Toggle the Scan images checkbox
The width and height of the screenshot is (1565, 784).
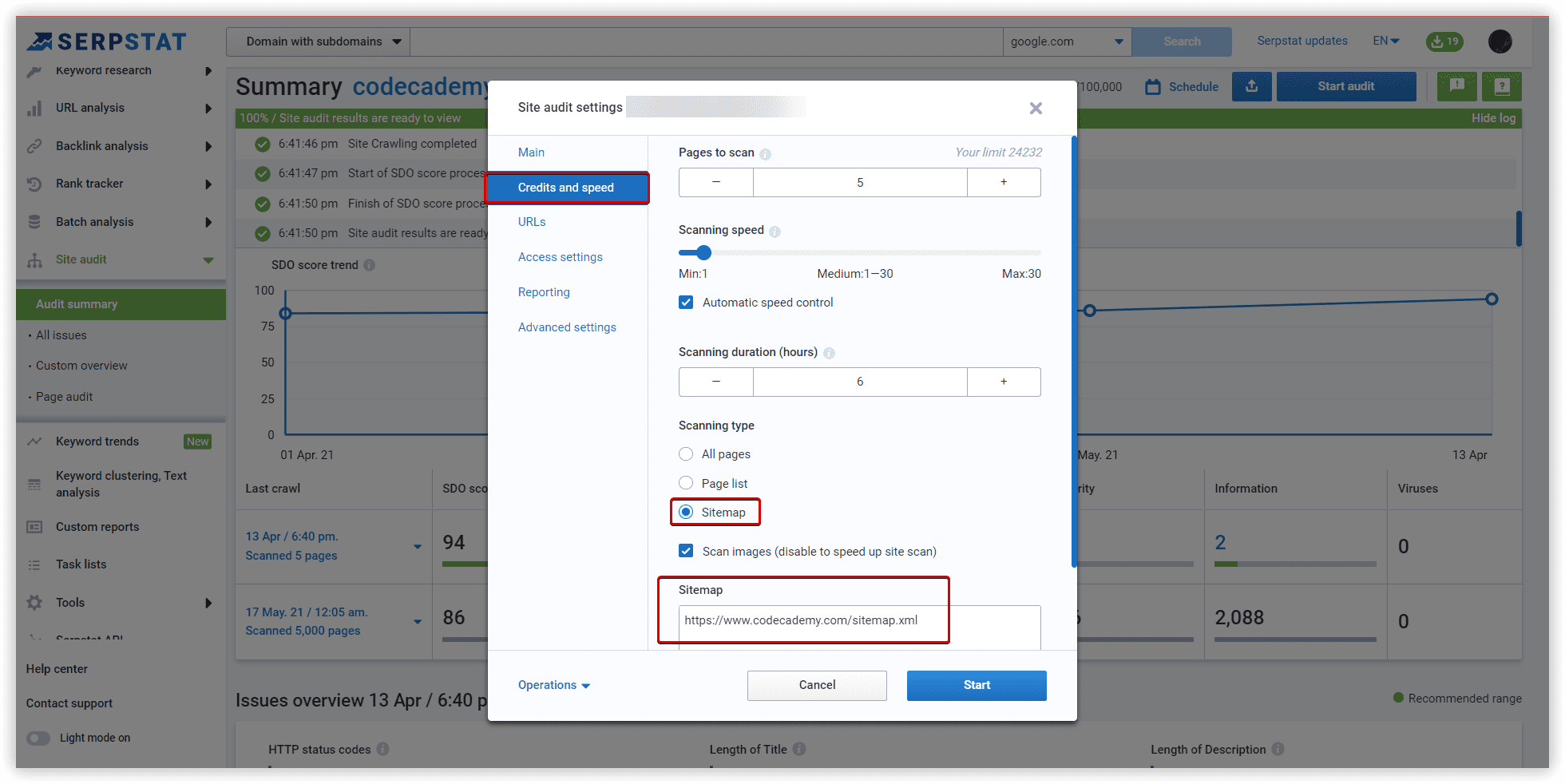point(686,551)
